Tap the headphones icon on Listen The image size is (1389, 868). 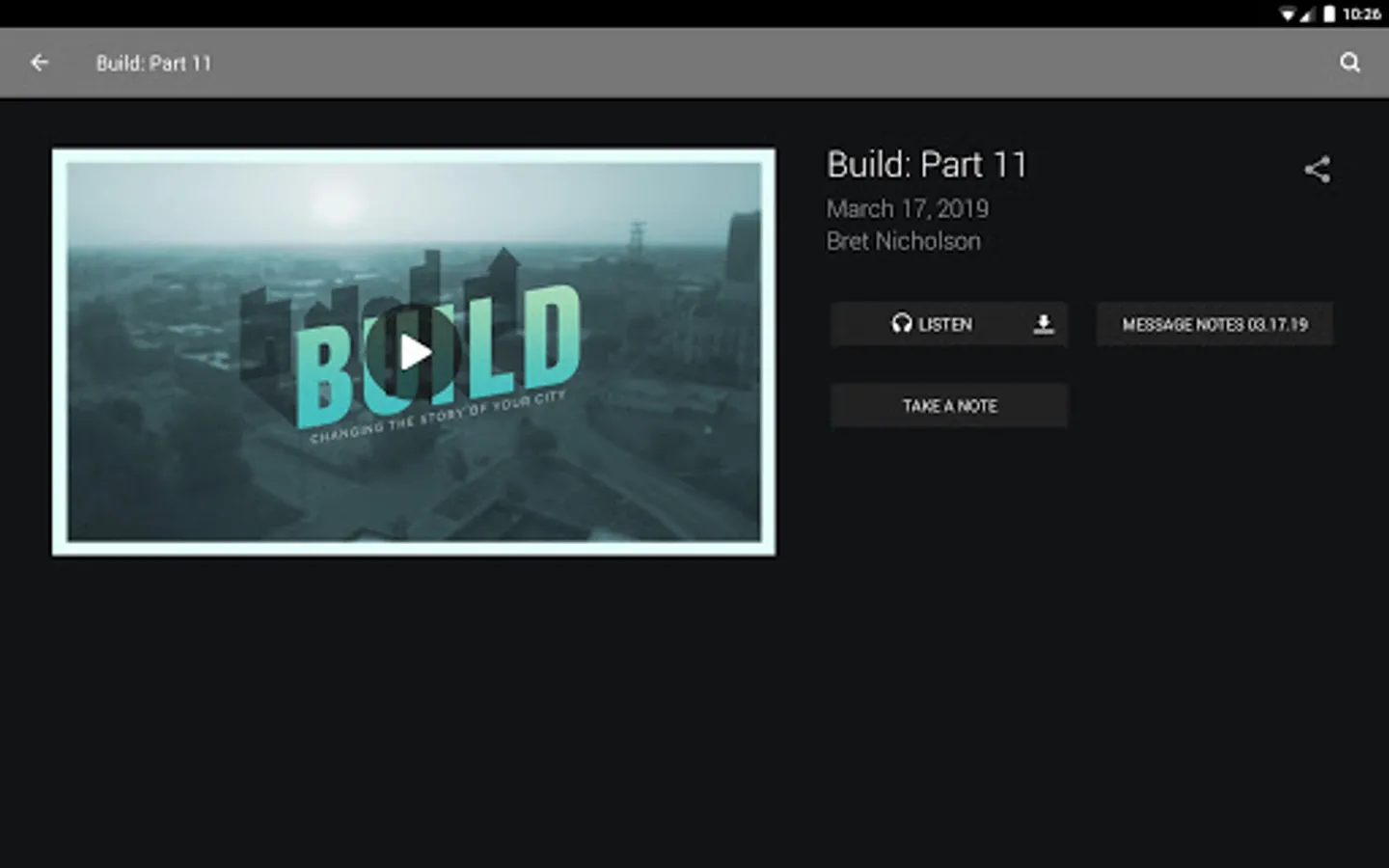pyautogui.click(x=901, y=324)
